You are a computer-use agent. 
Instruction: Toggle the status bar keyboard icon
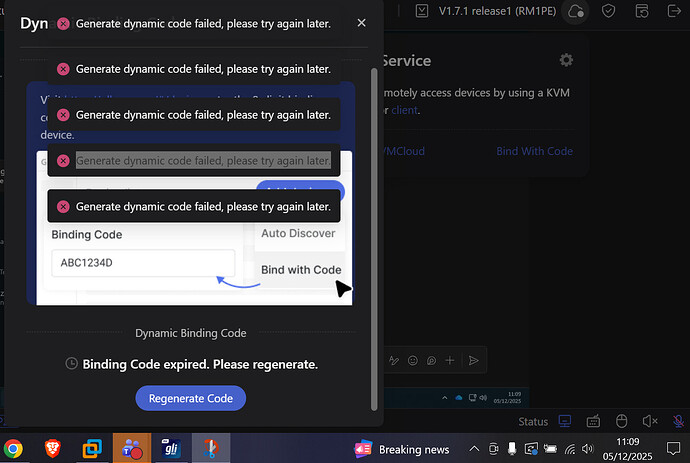tap(593, 421)
